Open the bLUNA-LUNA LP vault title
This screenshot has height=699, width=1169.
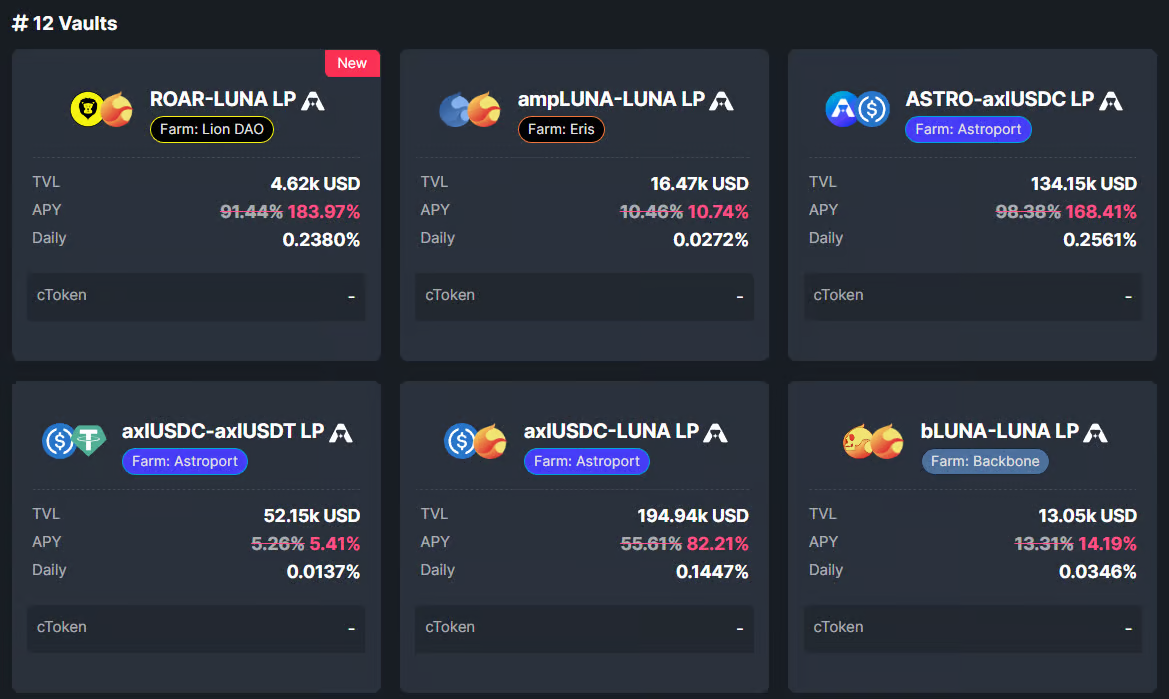(x=1000, y=431)
